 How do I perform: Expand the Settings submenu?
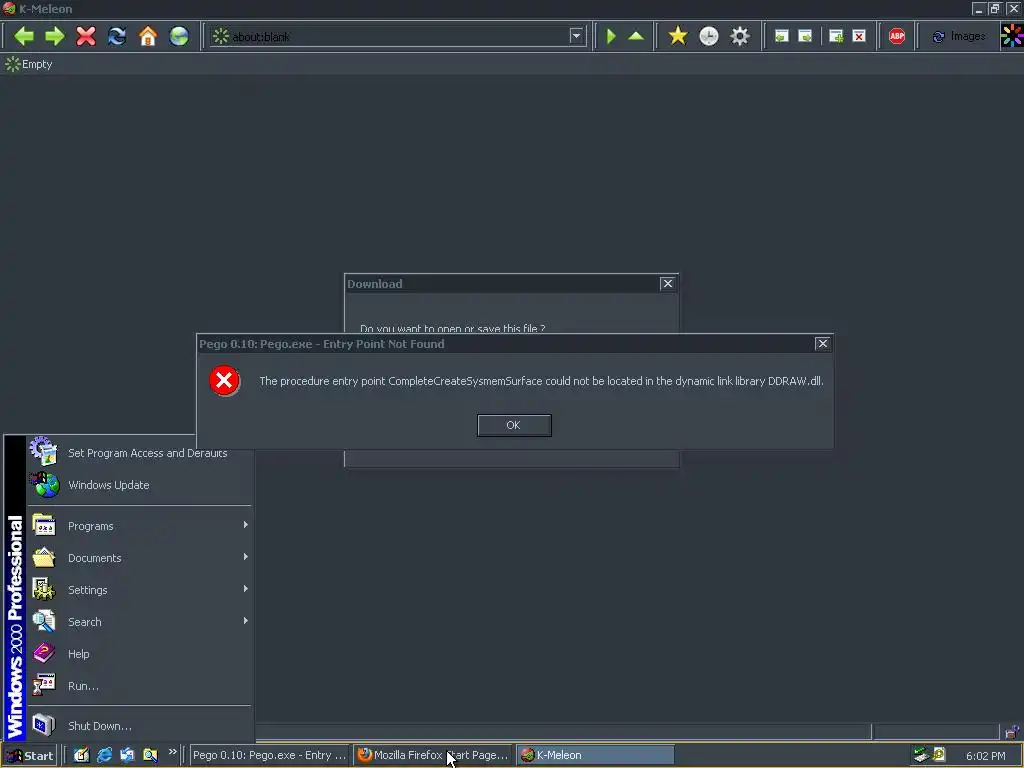point(139,590)
